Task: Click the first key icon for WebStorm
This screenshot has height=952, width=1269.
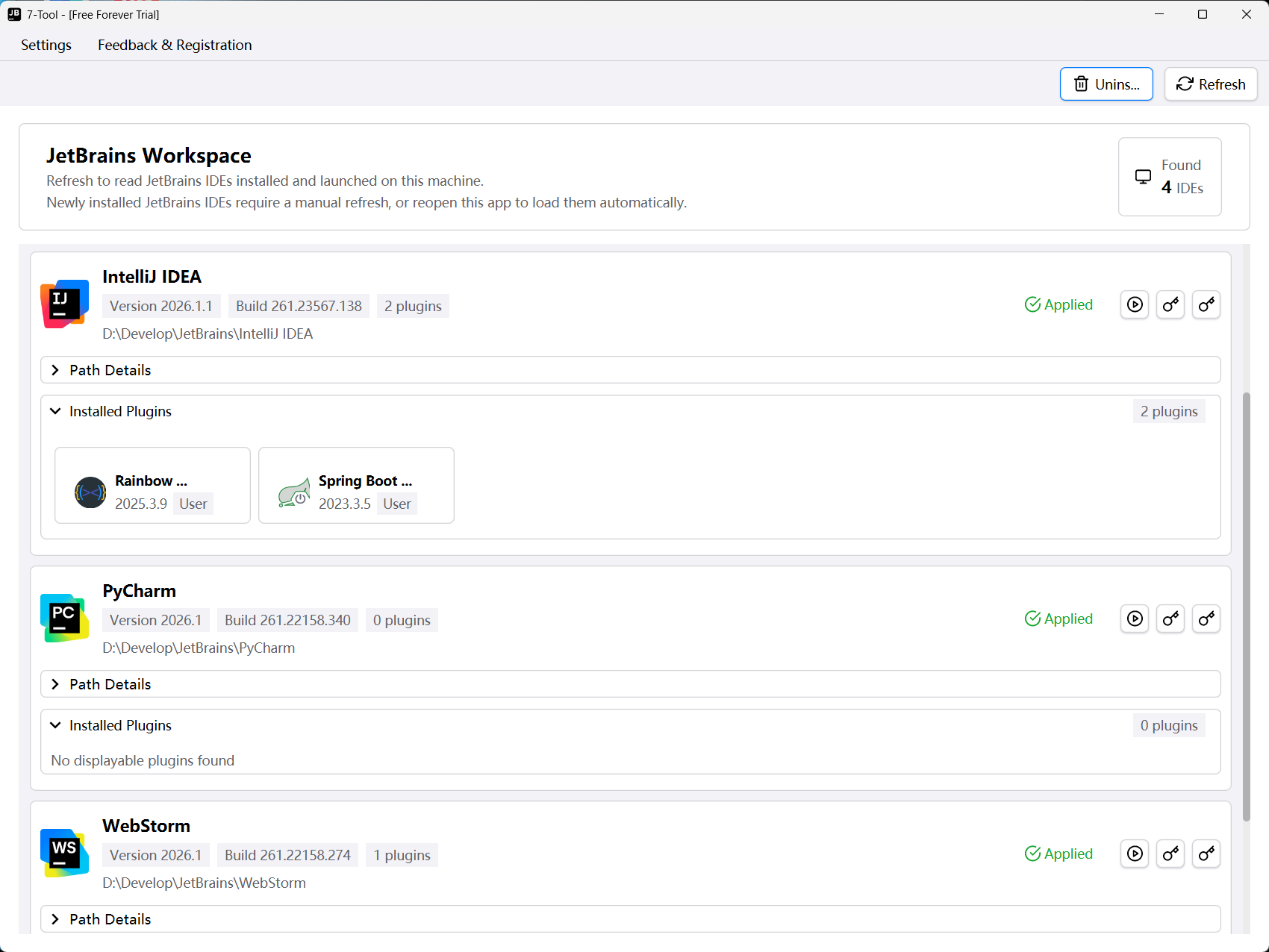Action: click(1170, 854)
